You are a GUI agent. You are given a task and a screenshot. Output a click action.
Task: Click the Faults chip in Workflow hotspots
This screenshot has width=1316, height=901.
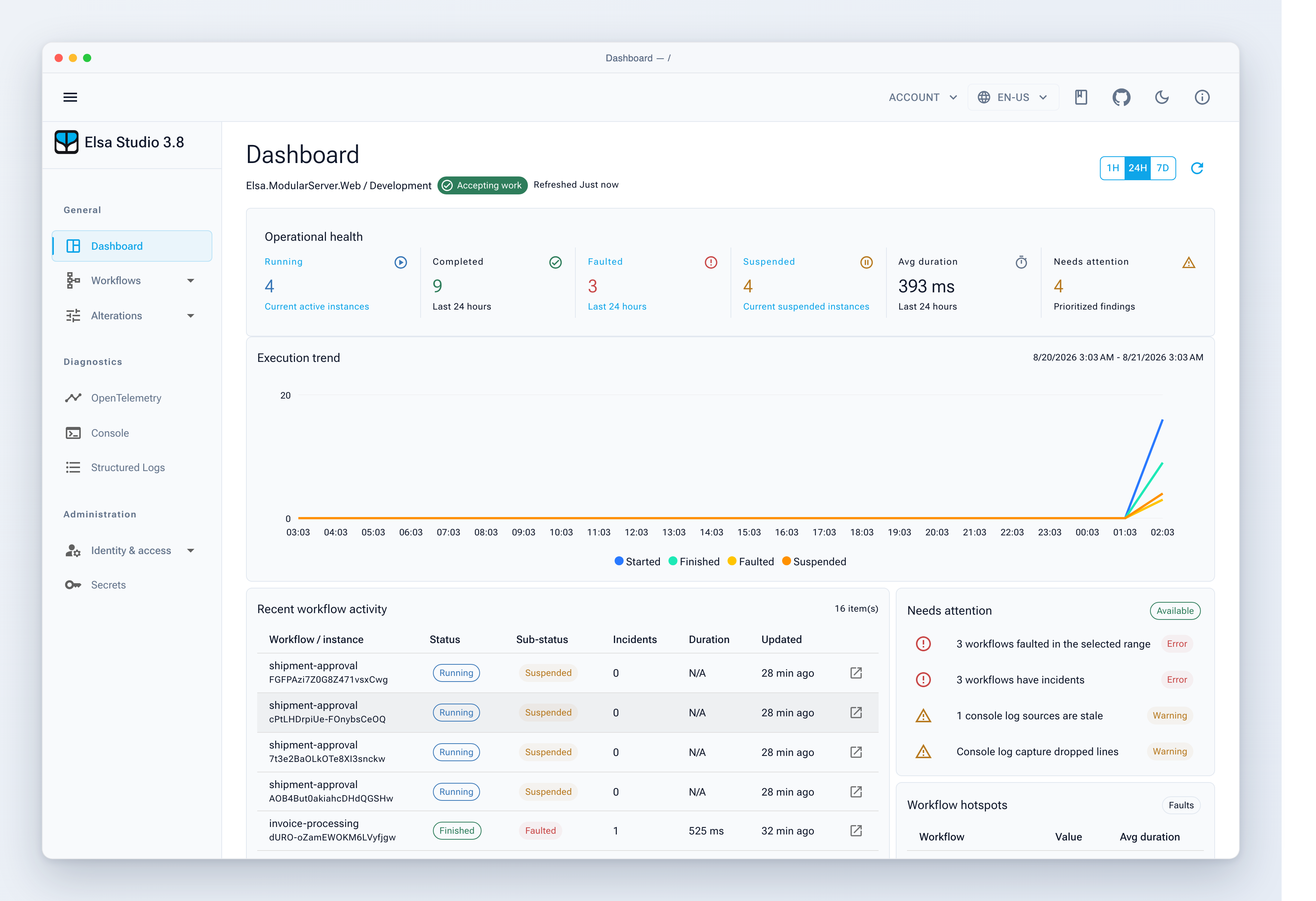point(1181,805)
